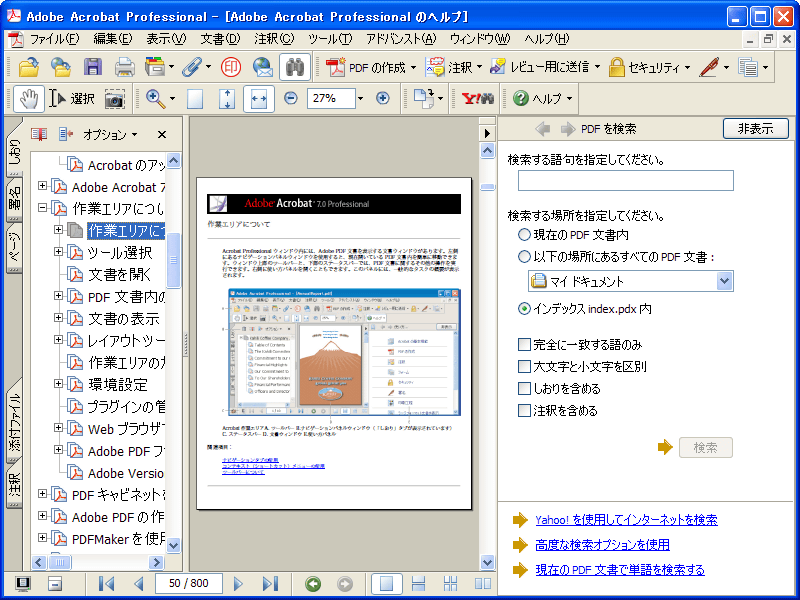800x600 pixels.
Task: Select the Snapshot camera tool
Action: pyautogui.click(x=115, y=98)
